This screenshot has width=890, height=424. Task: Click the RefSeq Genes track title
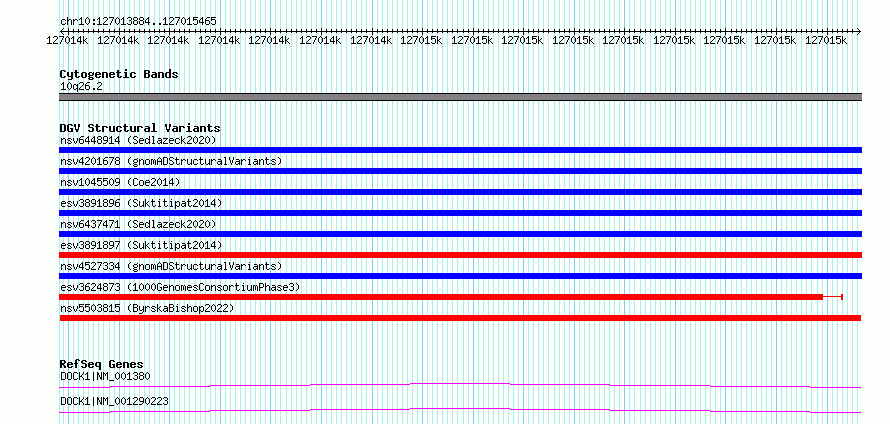(x=102, y=364)
